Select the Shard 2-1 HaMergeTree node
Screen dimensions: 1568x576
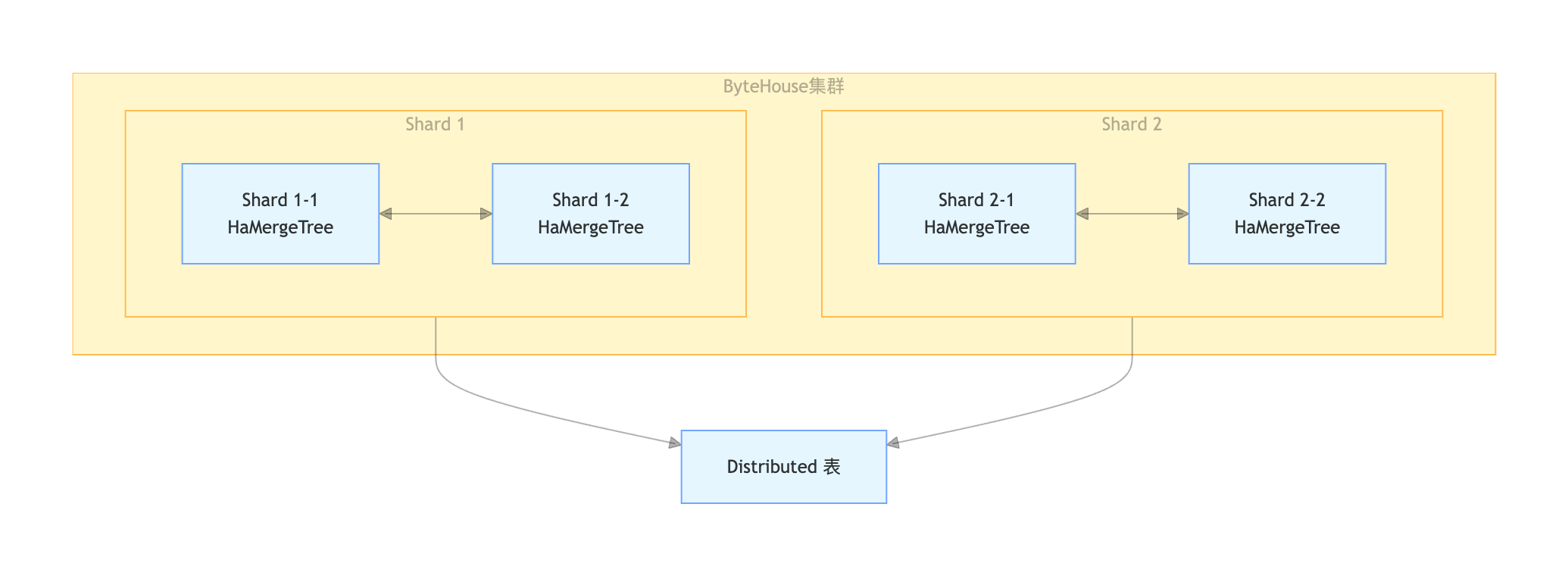[976, 214]
